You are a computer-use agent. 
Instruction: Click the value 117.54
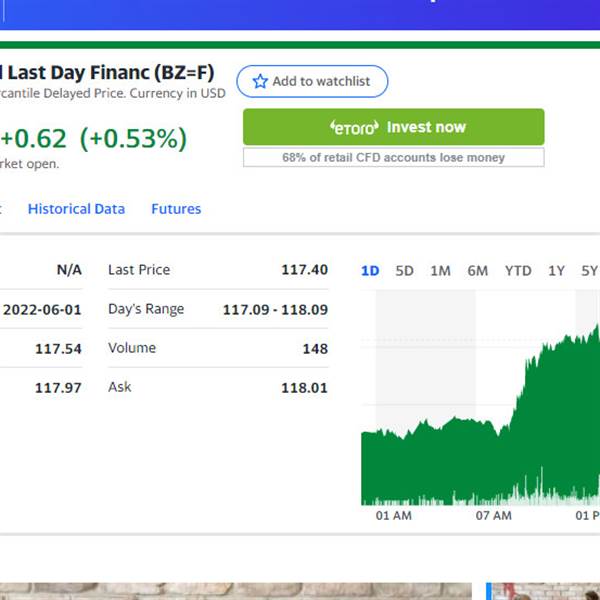[58, 349]
